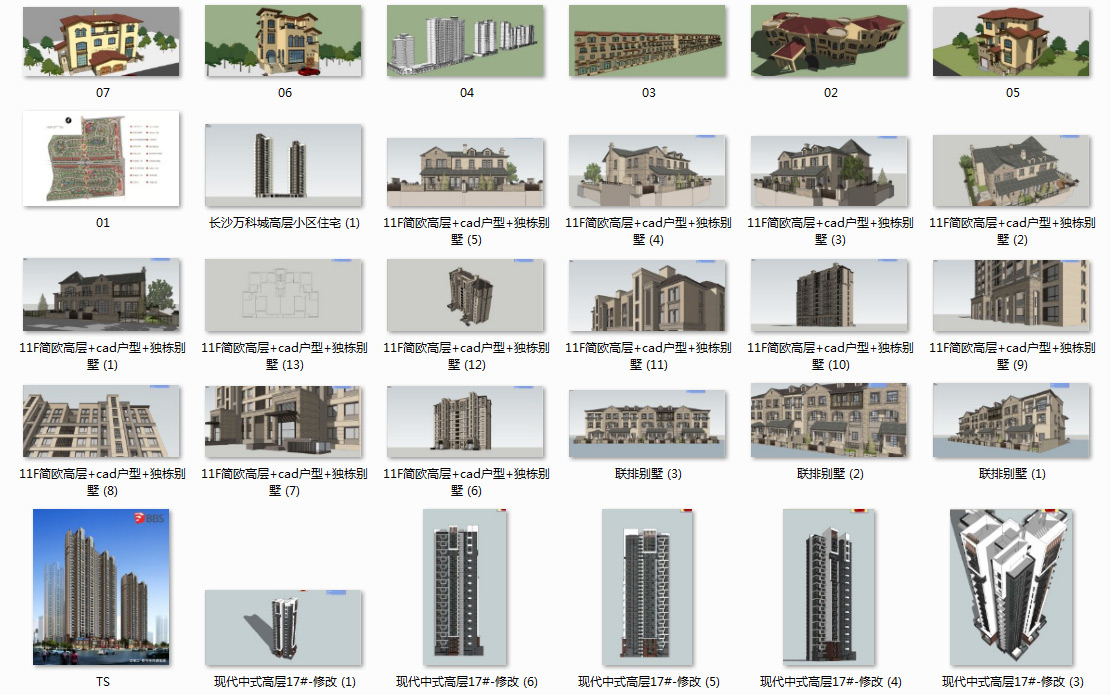Viewport: 1110px width, 695px height.
Task: Click the 04 high-rise towers thumbnail
Action: (465, 41)
